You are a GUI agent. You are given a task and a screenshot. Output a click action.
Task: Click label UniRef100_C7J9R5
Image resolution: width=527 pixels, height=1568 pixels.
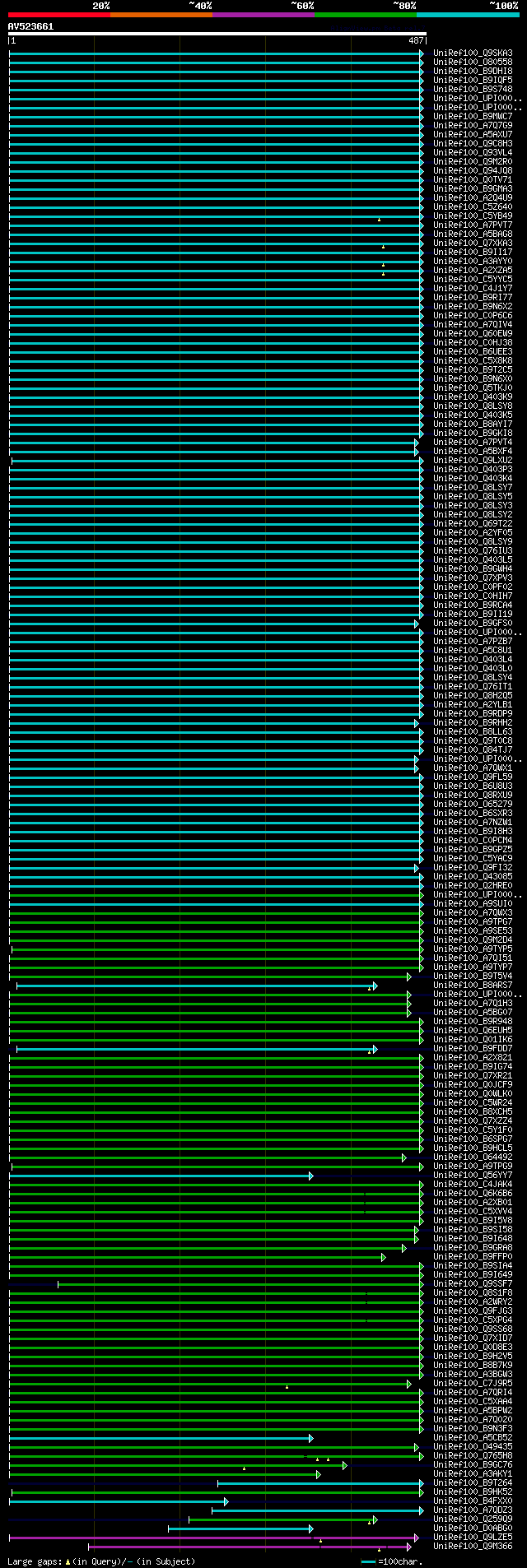coord(473,1383)
